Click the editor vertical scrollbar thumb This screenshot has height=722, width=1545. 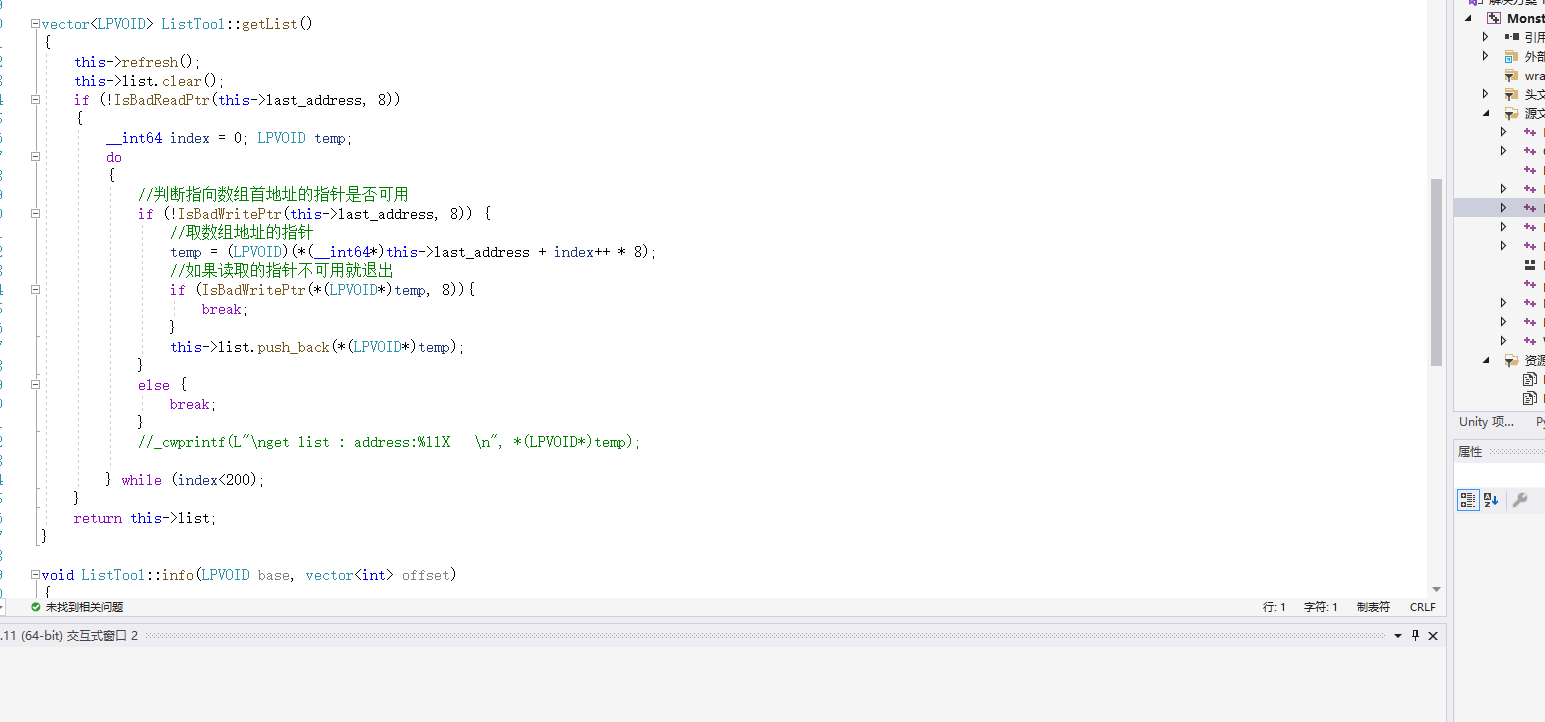(x=1436, y=272)
